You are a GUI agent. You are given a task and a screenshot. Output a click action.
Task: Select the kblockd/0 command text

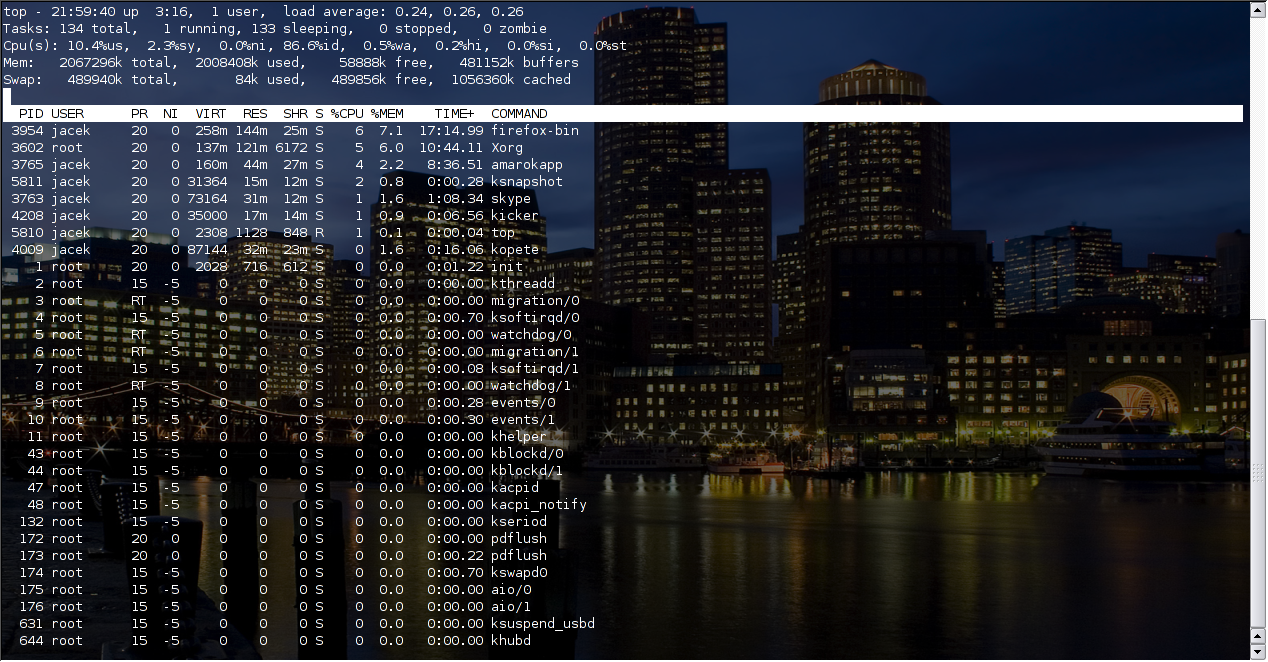[527, 454]
